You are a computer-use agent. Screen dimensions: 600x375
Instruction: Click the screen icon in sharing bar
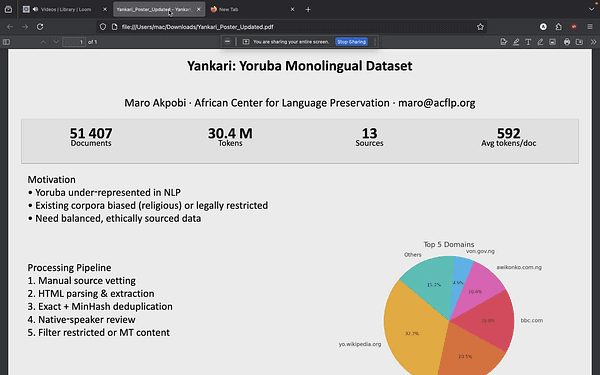tap(246, 42)
